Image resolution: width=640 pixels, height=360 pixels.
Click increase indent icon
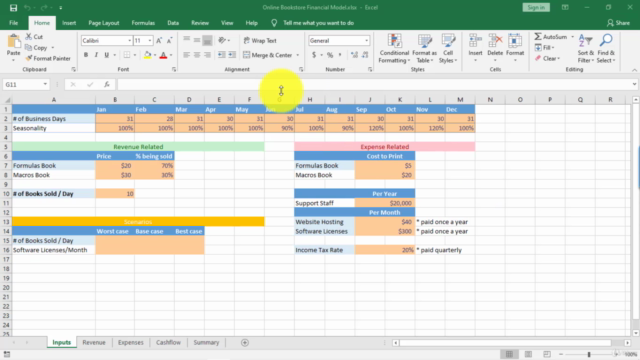point(232,55)
